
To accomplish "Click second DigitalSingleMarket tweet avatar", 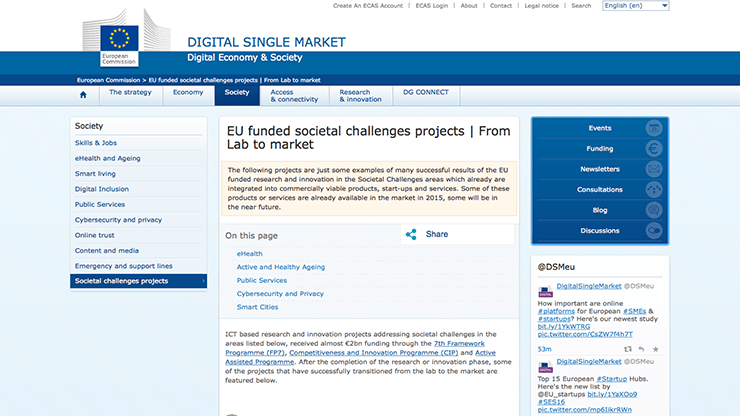I will tap(545, 367).
